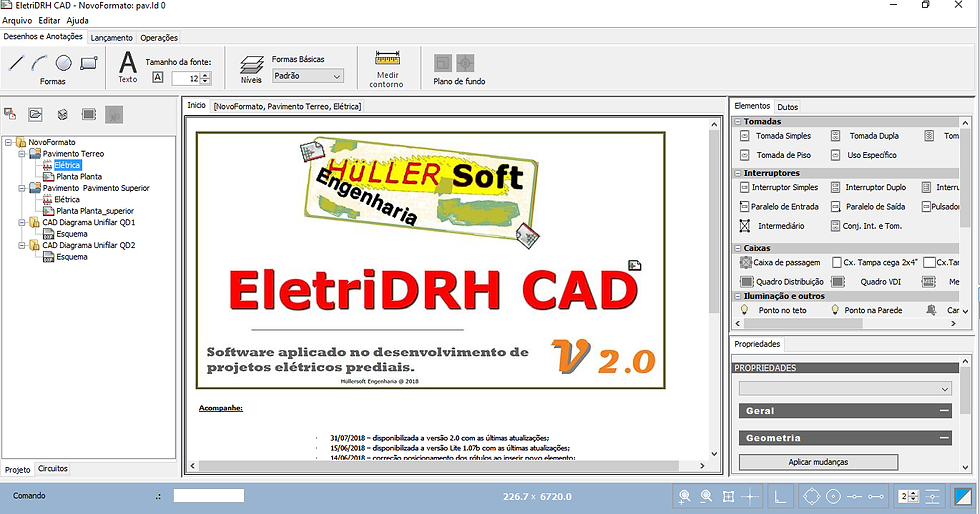Switch to the Dutos tab
Screen dimensions: 980x514
pos(788,107)
